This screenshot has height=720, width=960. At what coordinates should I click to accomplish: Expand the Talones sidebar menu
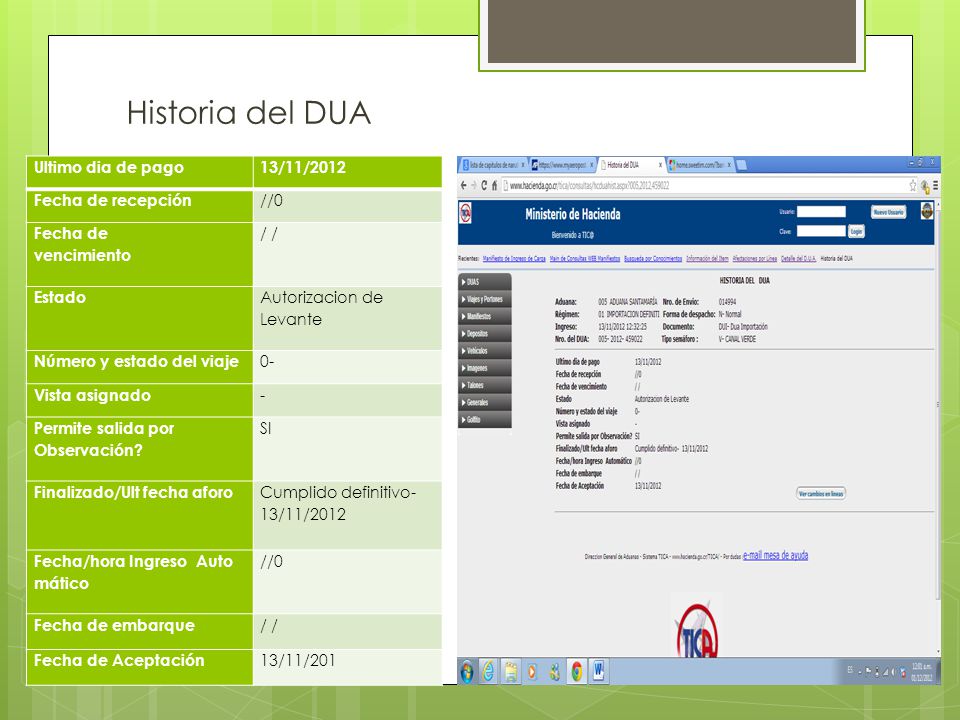[485, 384]
